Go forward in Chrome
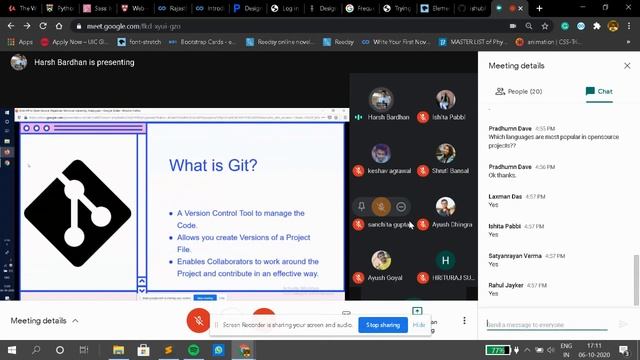Screen dimensions: 640x360 [x=27, y=26]
